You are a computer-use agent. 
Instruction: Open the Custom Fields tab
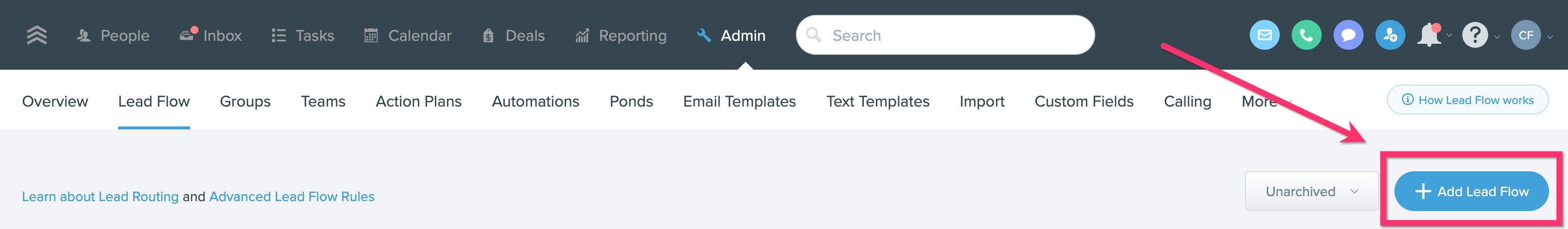[1083, 102]
